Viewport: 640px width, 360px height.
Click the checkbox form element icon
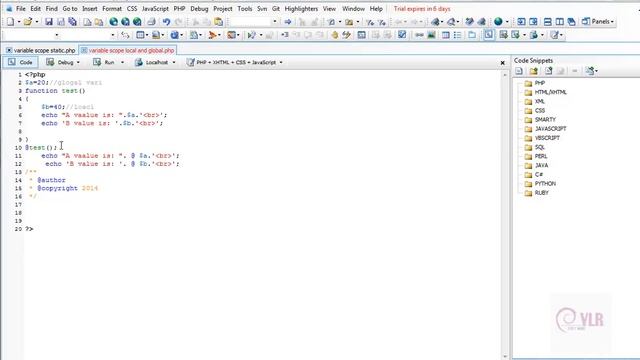pyautogui.click(x=402, y=35)
